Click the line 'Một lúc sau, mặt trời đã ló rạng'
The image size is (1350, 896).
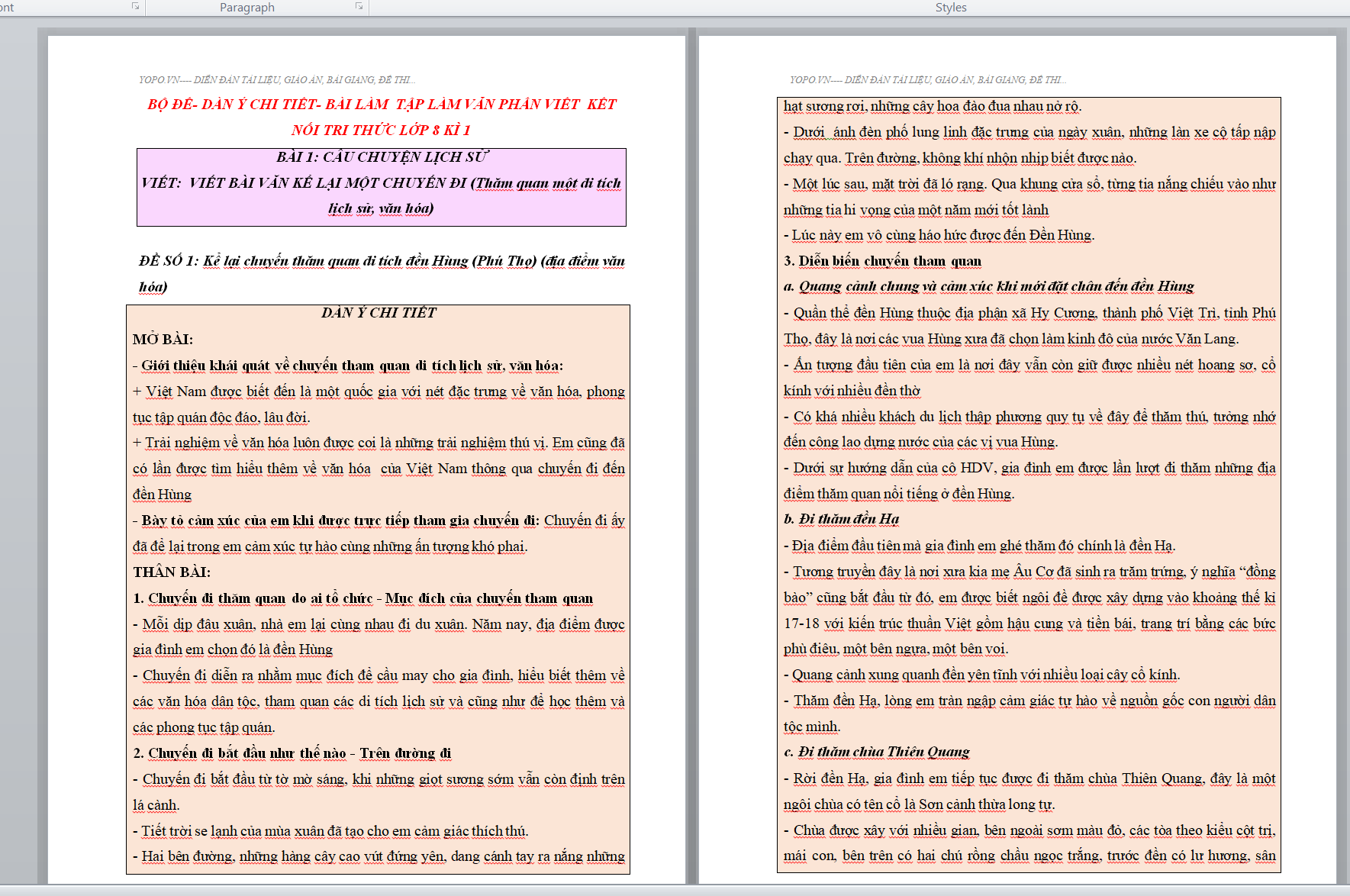[x=1029, y=184]
